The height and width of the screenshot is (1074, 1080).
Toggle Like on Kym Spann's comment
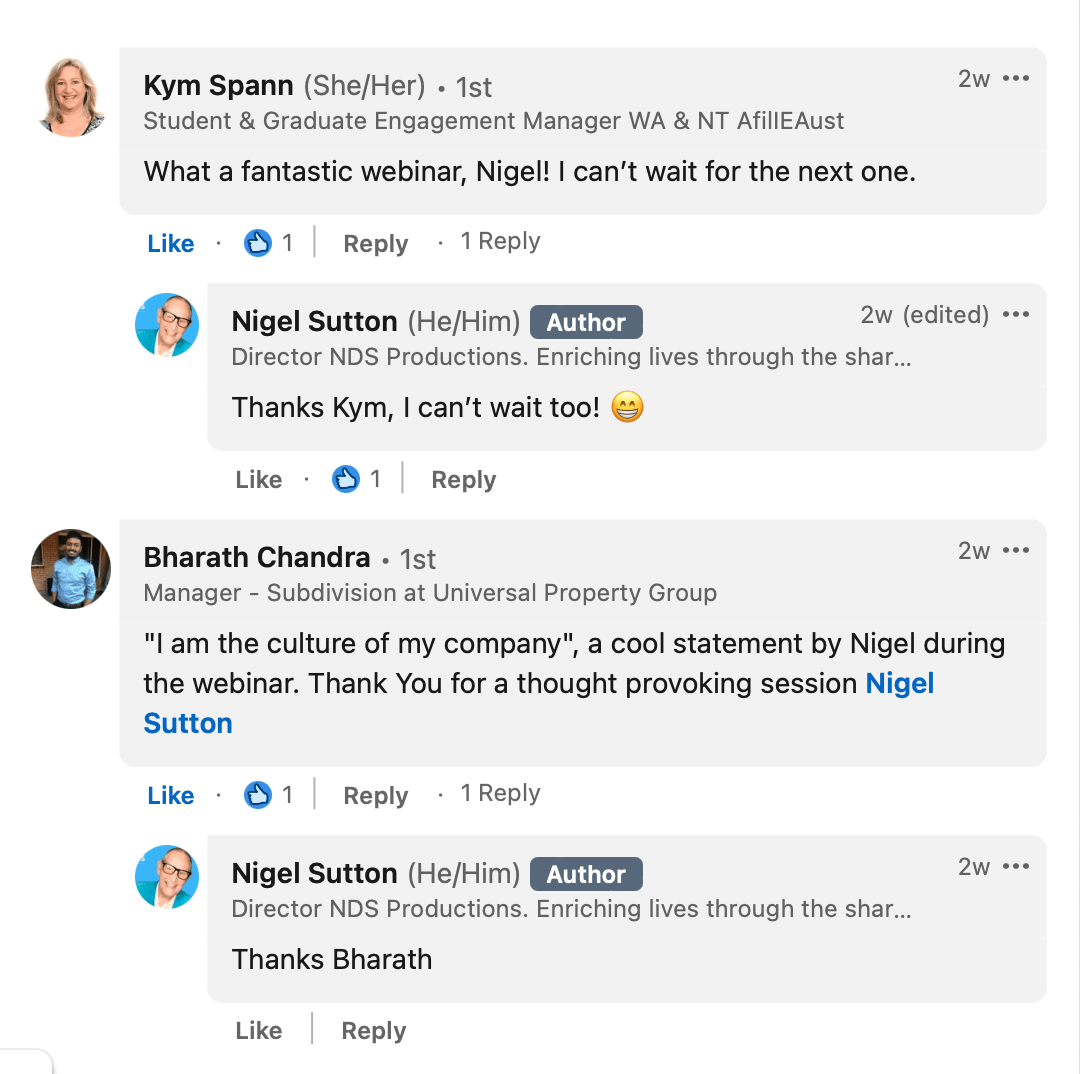tap(171, 243)
